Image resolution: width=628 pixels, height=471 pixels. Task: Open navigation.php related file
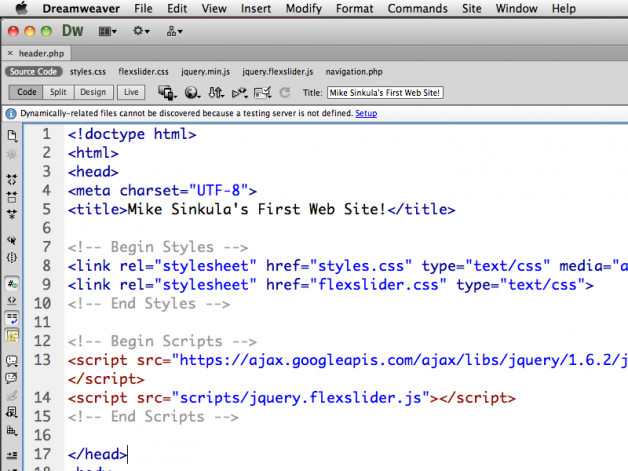click(354, 72)
